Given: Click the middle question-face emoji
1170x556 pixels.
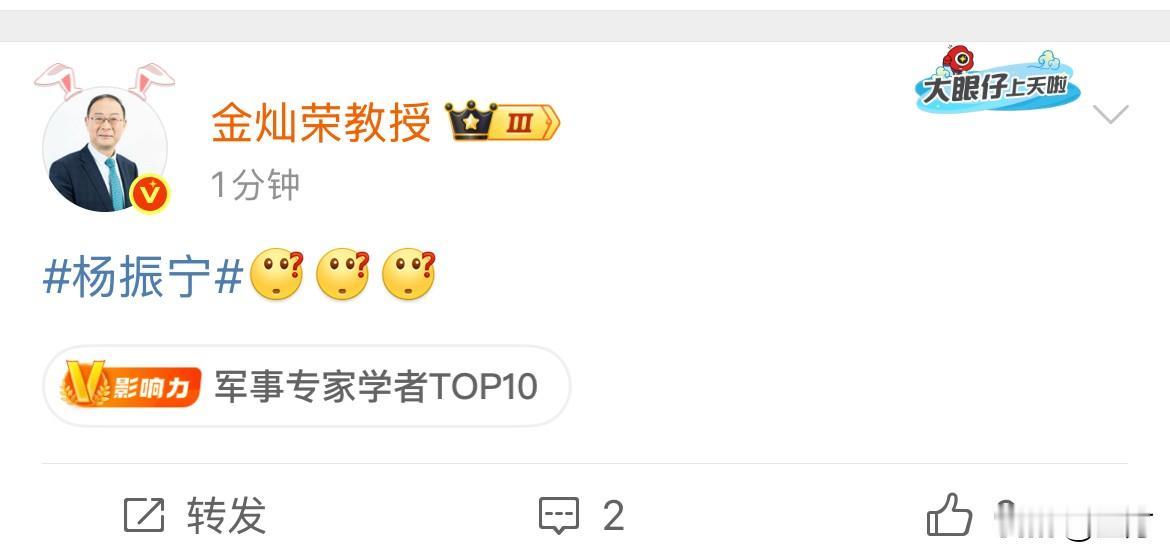Looking at the screenshot, I should coord(342,274).
